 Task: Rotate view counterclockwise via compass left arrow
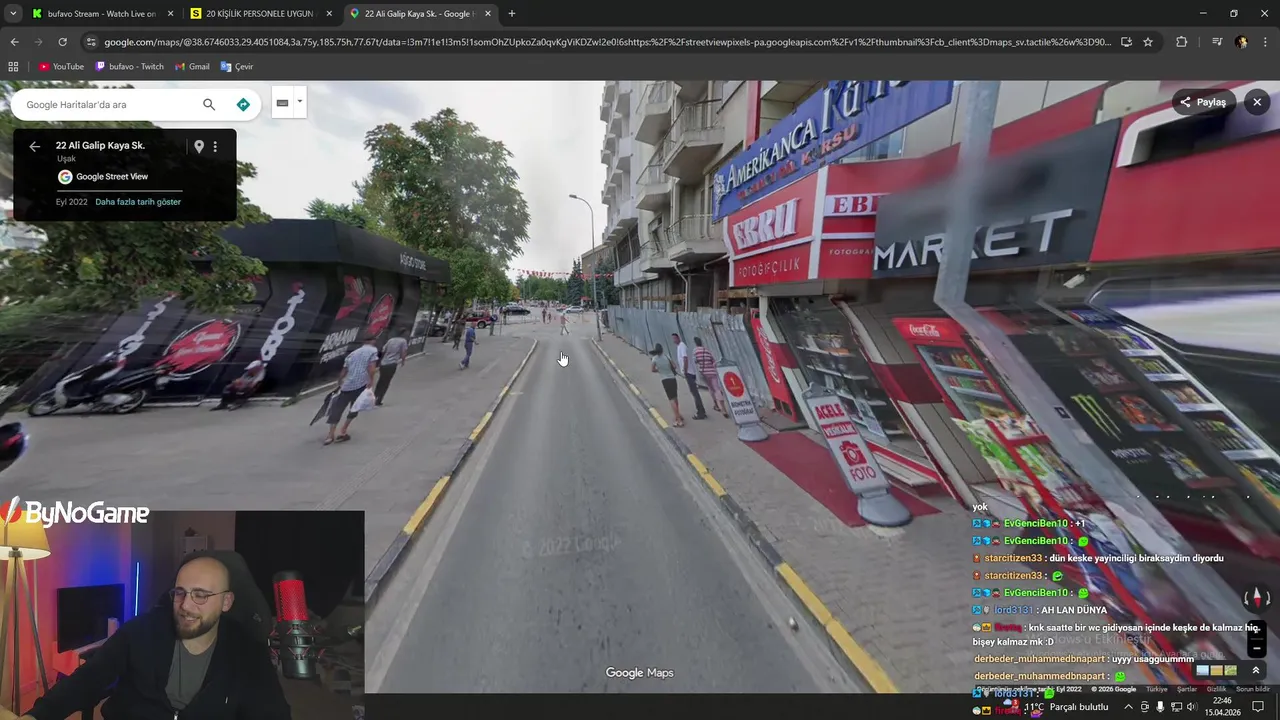coord(1246,598)
